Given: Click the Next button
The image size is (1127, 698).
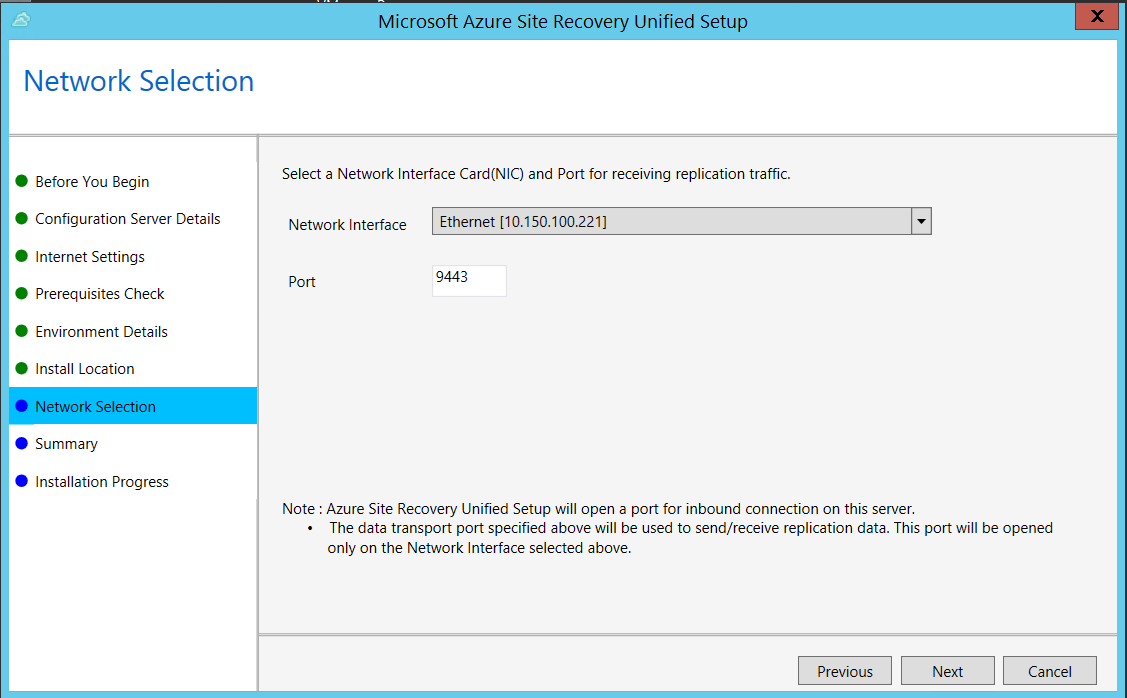Looking at the screenshot, I should pyautogui.click(x=947, y=671).
